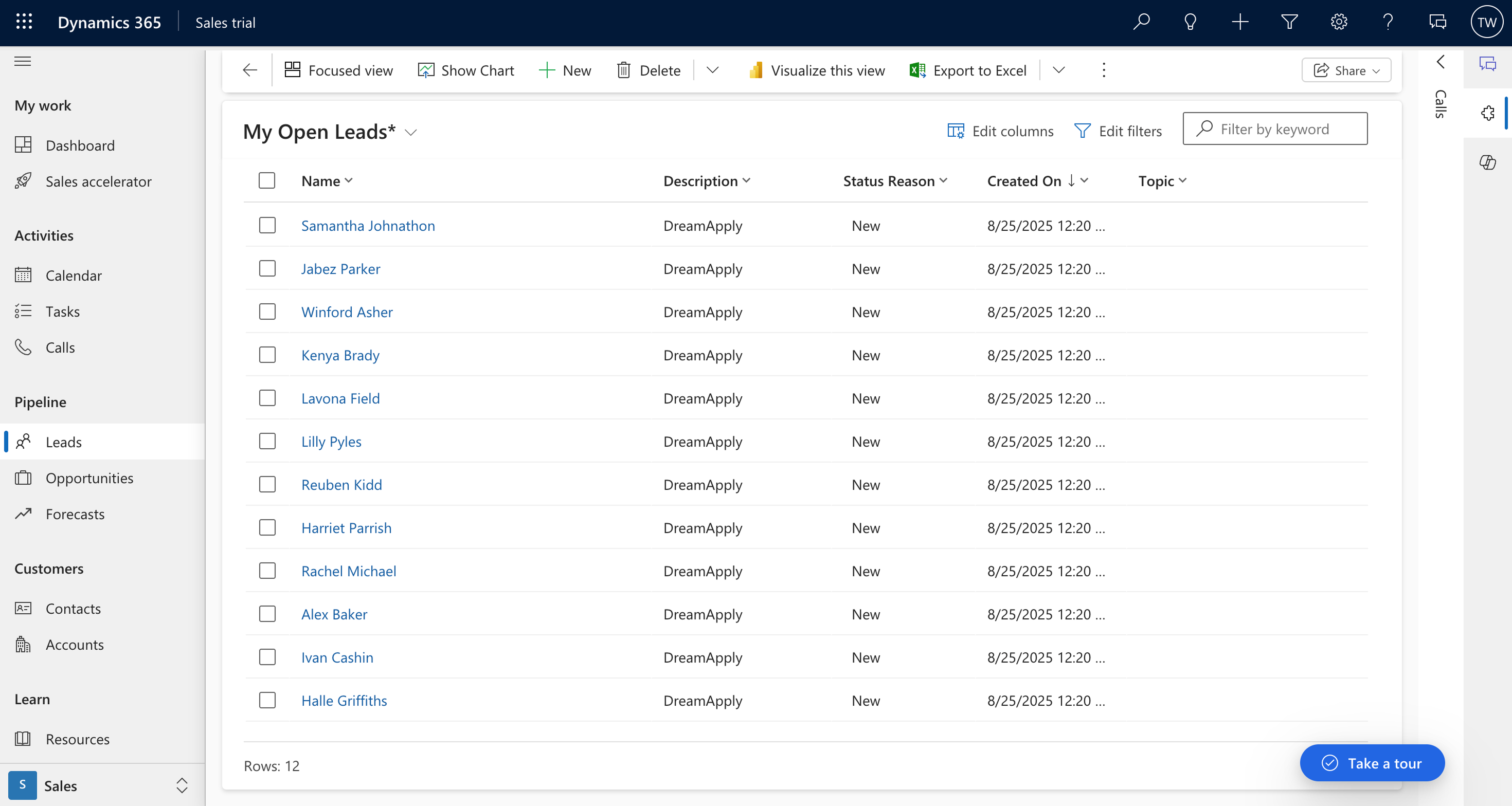
Task: Switch to Focused view
Action: tap(339, 70)
